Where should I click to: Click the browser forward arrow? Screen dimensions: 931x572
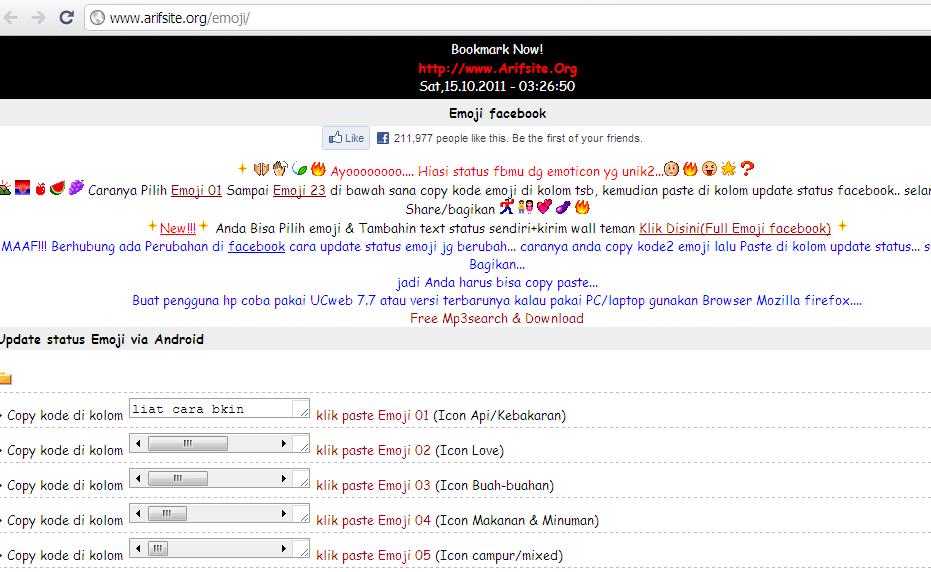coord(39,18)
